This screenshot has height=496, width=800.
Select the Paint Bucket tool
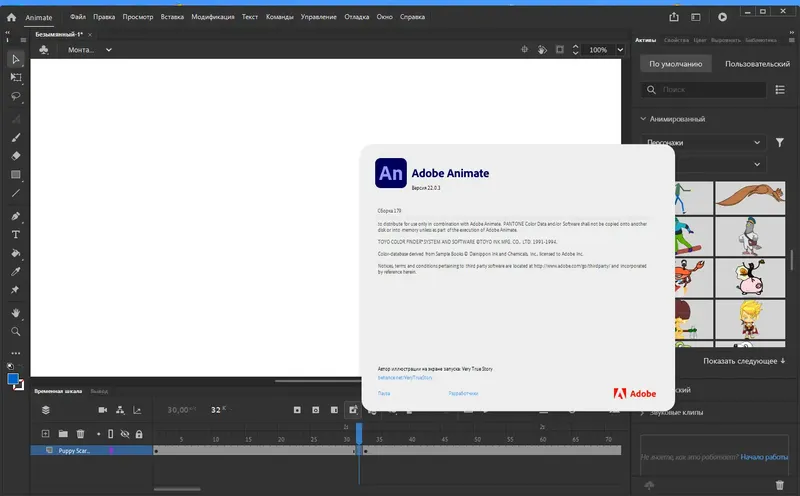click(16, 253)
